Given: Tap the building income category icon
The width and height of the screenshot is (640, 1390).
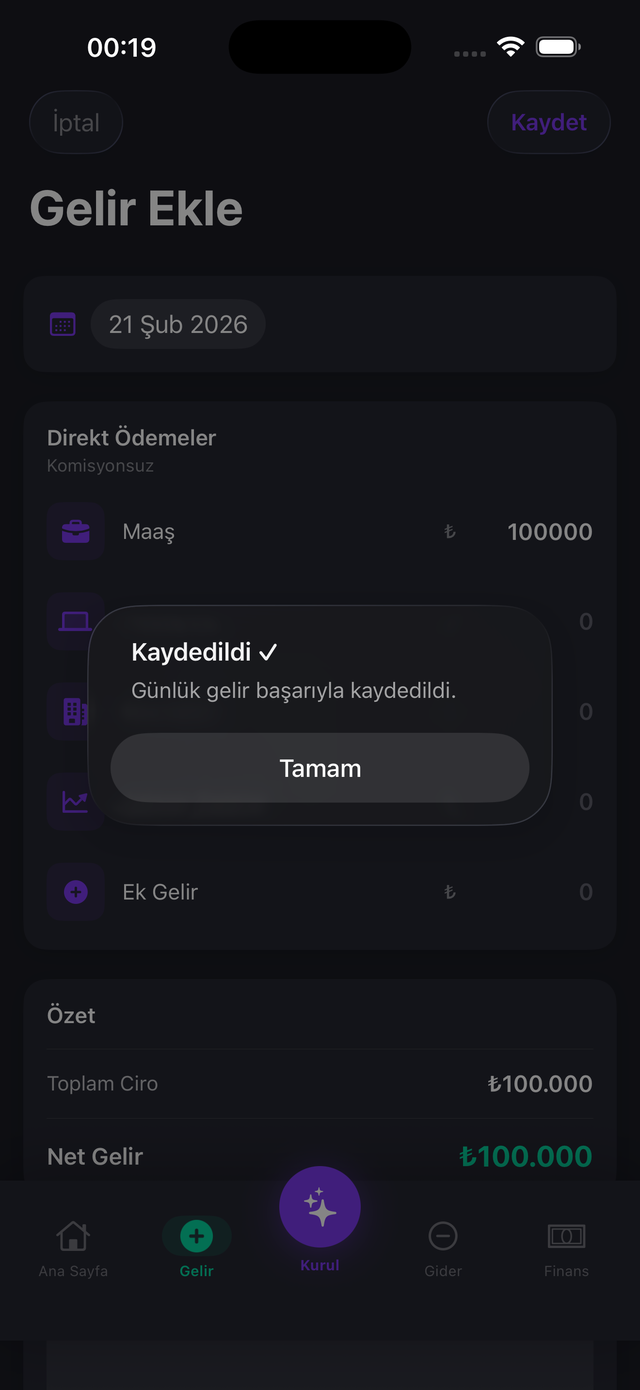Looking at the screenshot, I should [75, 711].
